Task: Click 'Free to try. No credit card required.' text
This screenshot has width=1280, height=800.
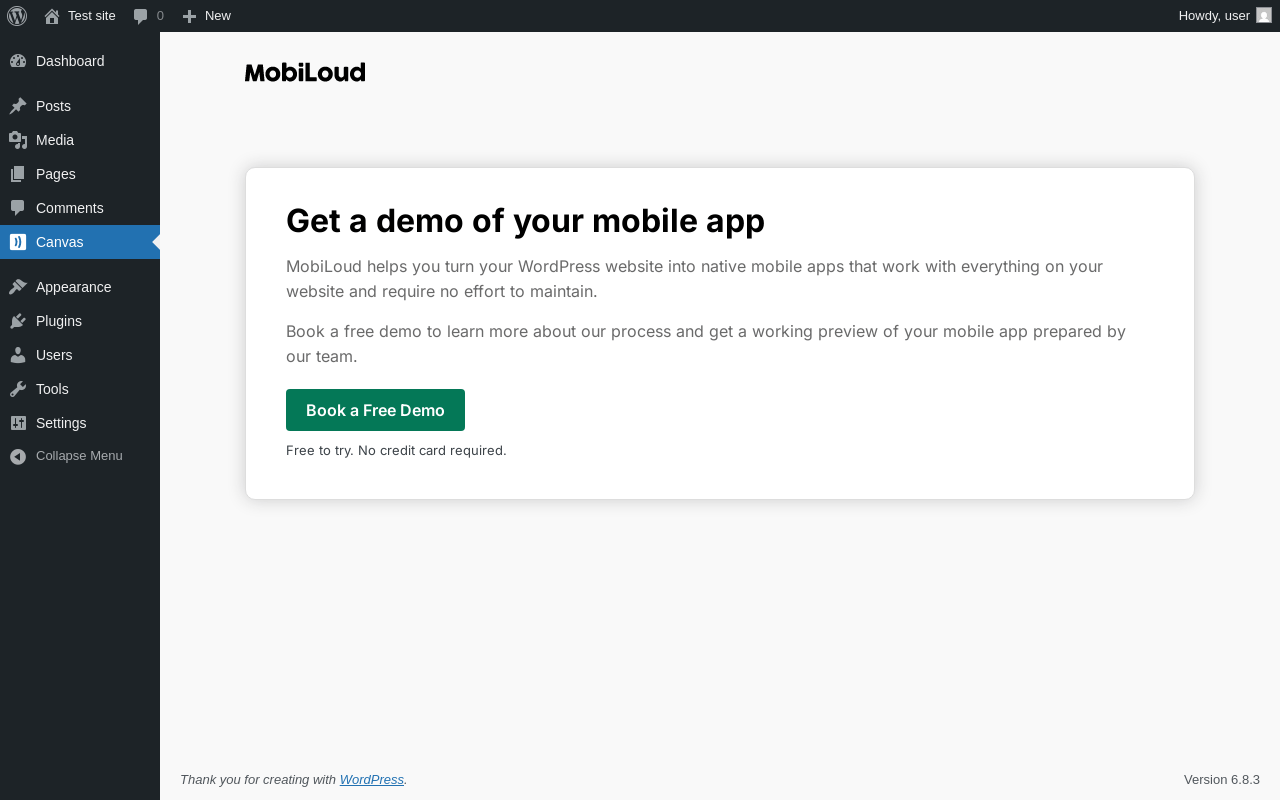Action: pos(396,450)
